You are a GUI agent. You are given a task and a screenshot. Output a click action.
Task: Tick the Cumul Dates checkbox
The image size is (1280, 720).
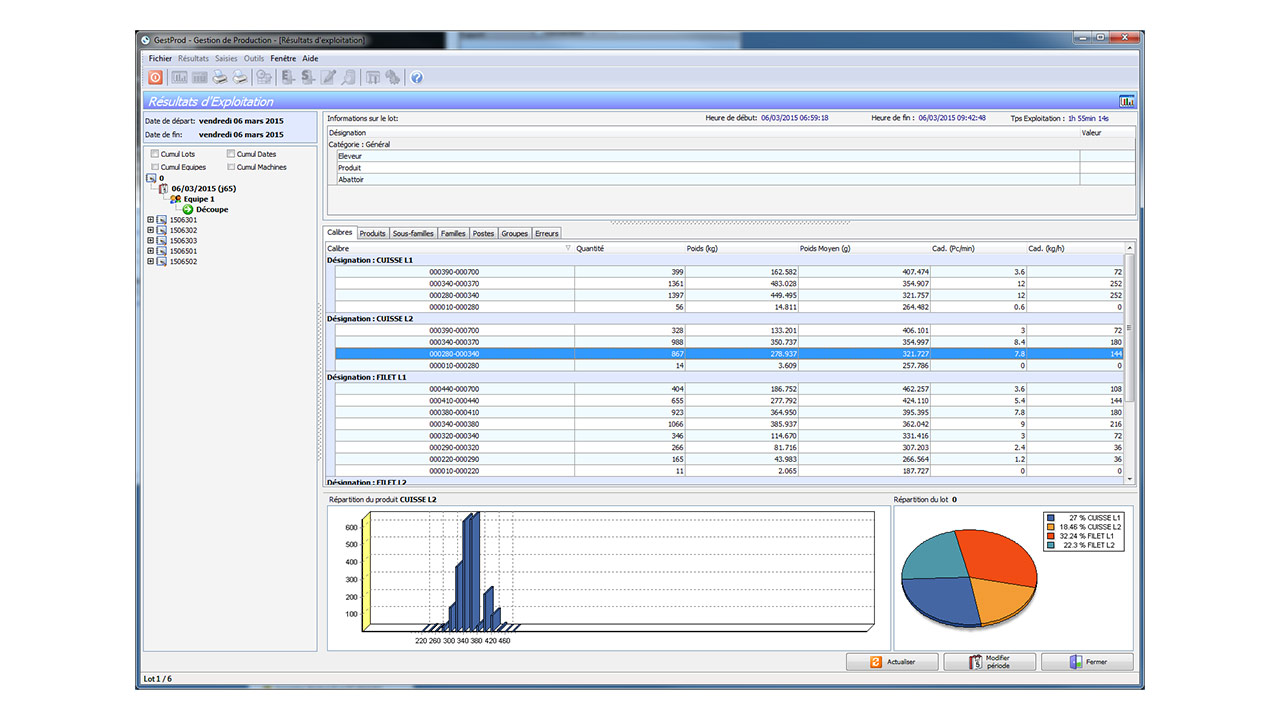pyautogui.click(x=230, y=154)
